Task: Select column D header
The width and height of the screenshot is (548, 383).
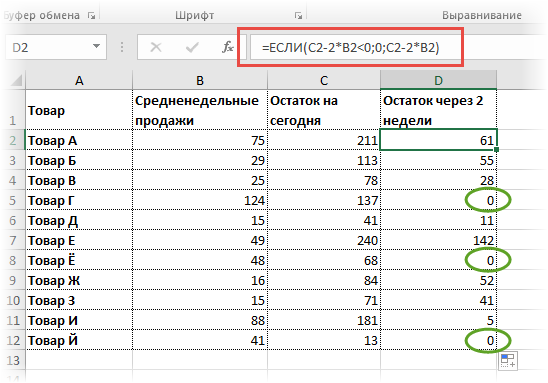Action: click(x=438, y=80)
